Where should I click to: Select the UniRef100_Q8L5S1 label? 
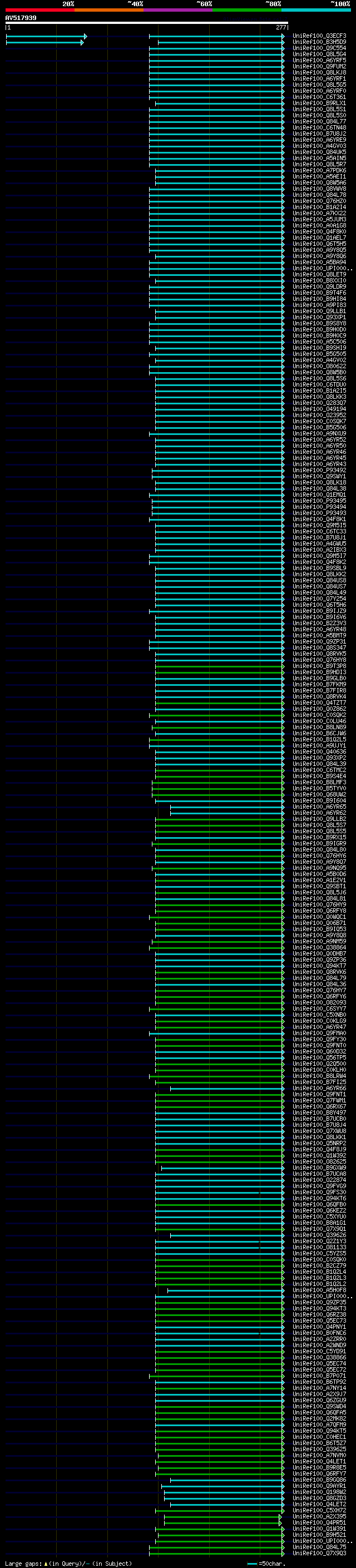pos(319,109)
